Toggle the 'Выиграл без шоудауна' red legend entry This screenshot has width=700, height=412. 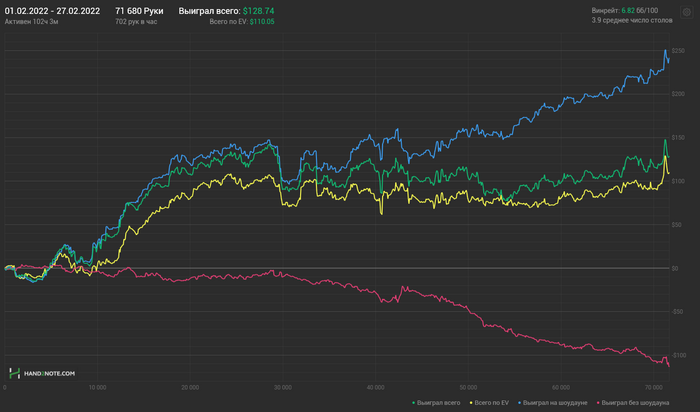[x=633, y=403]
